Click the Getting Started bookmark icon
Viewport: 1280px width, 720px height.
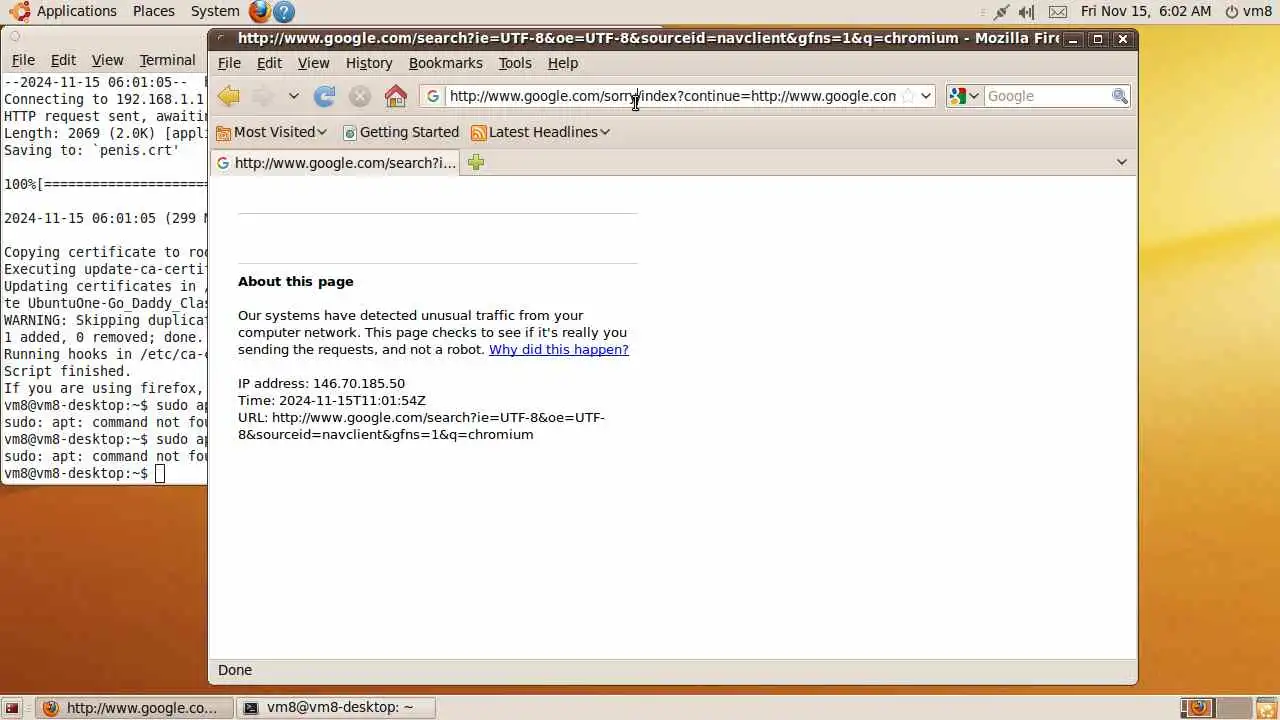tap(349, 132)
